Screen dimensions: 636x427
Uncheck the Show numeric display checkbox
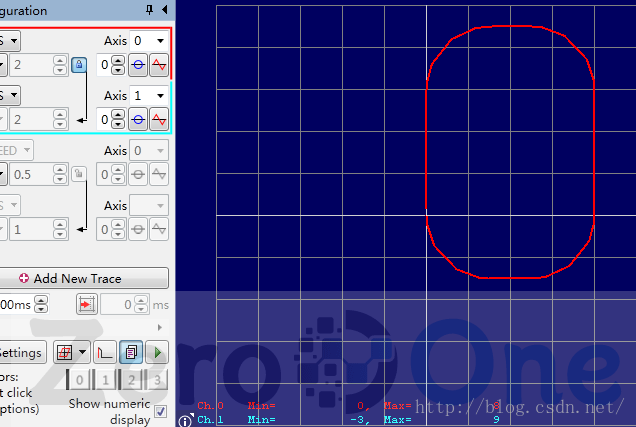[x=160, y=412]
